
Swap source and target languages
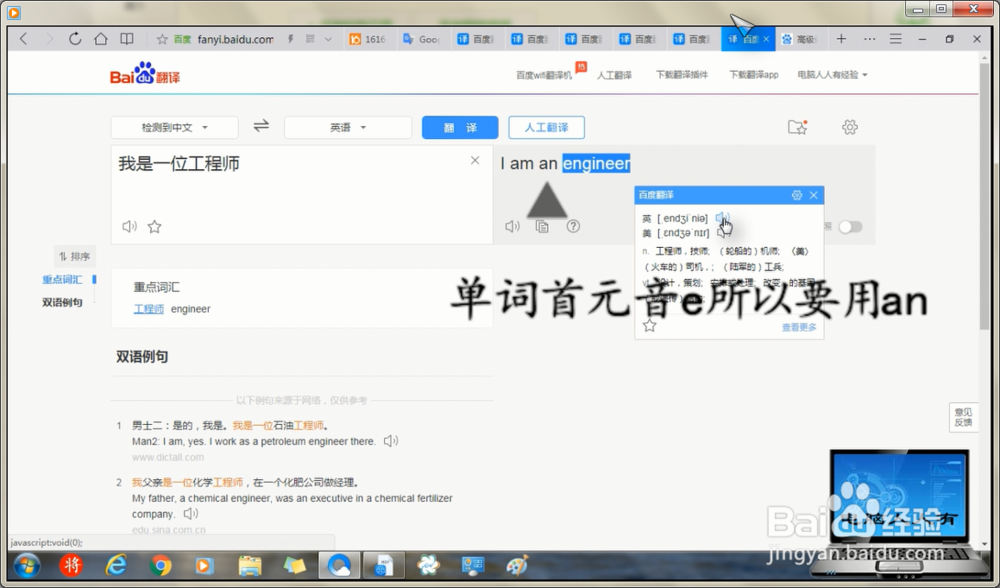pyautogui.click(x=261, y=126)
